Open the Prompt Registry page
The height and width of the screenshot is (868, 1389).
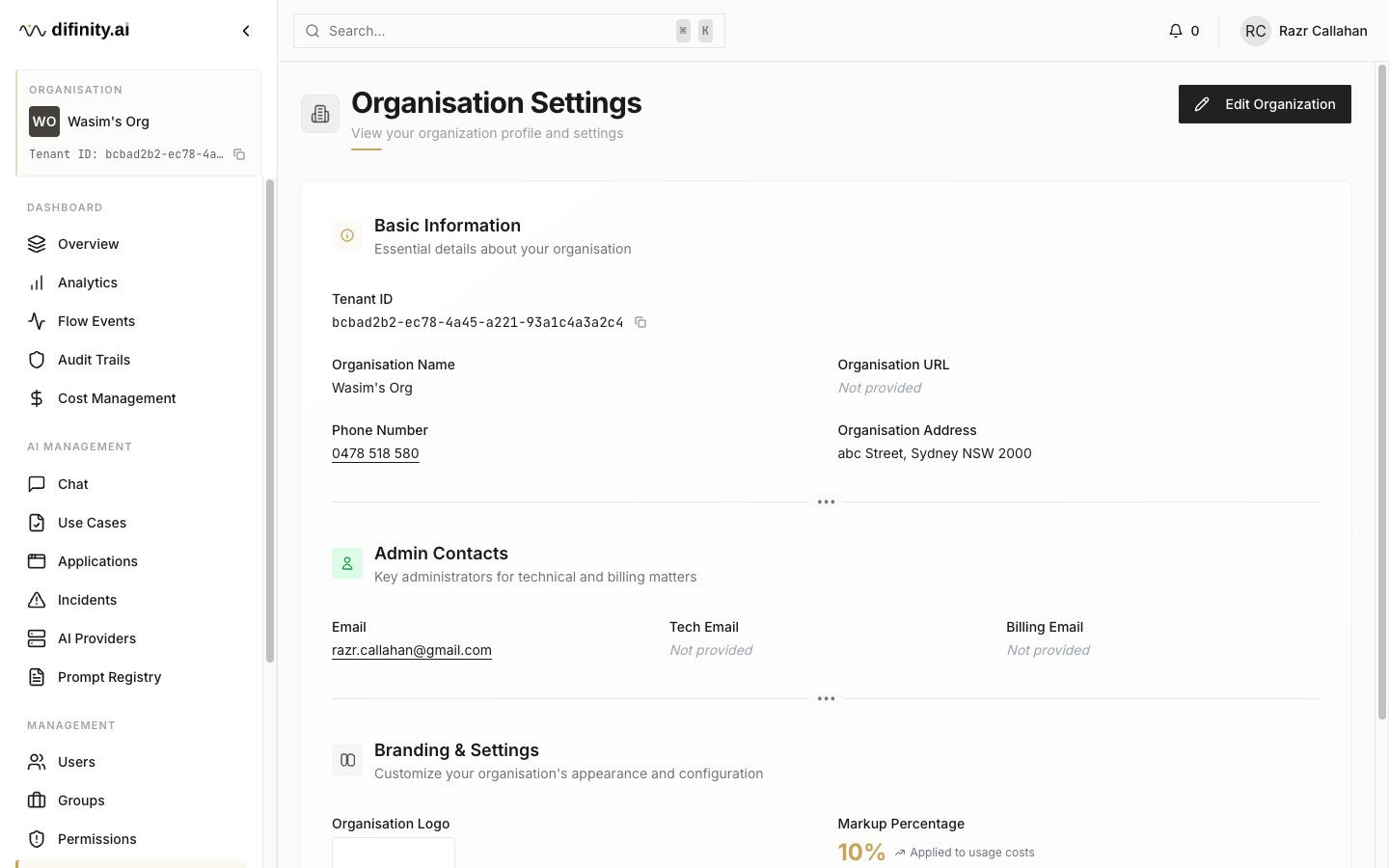coord(131,677)
